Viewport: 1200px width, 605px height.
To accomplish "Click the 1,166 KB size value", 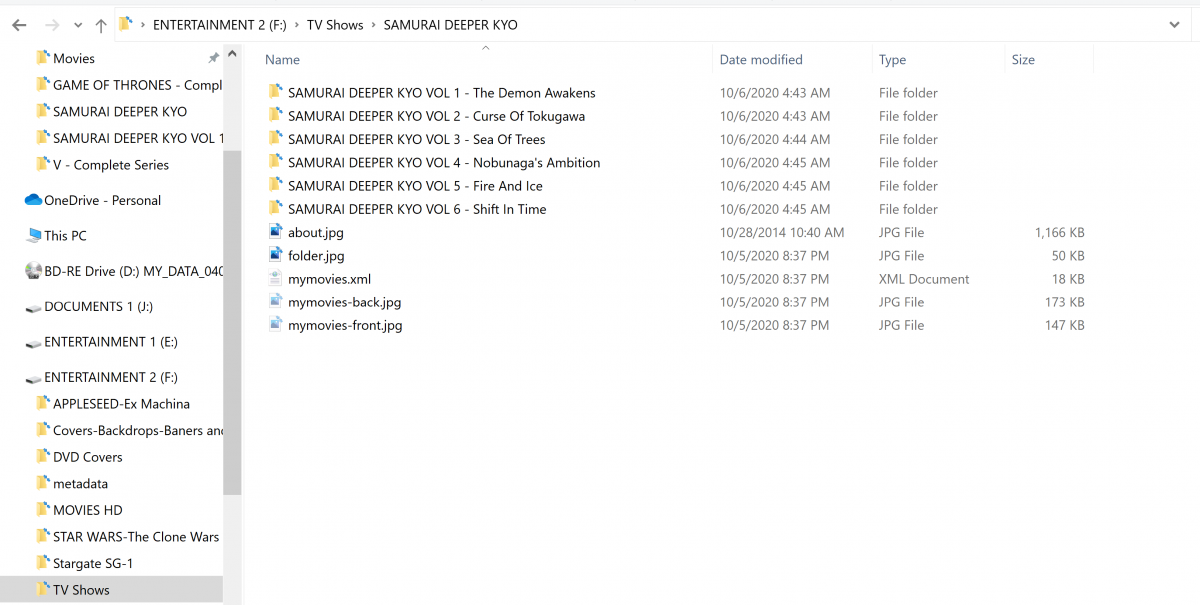I will (1059, 233).
